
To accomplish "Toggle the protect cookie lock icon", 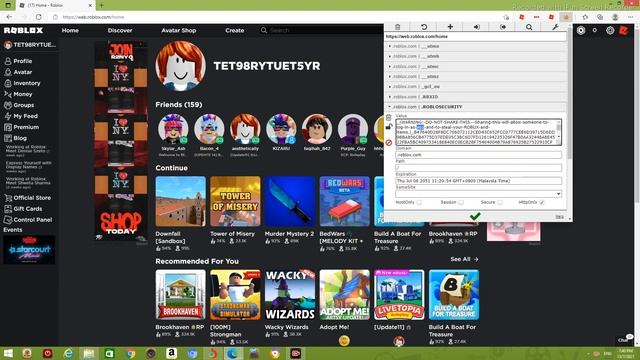I will click(389, 127).
